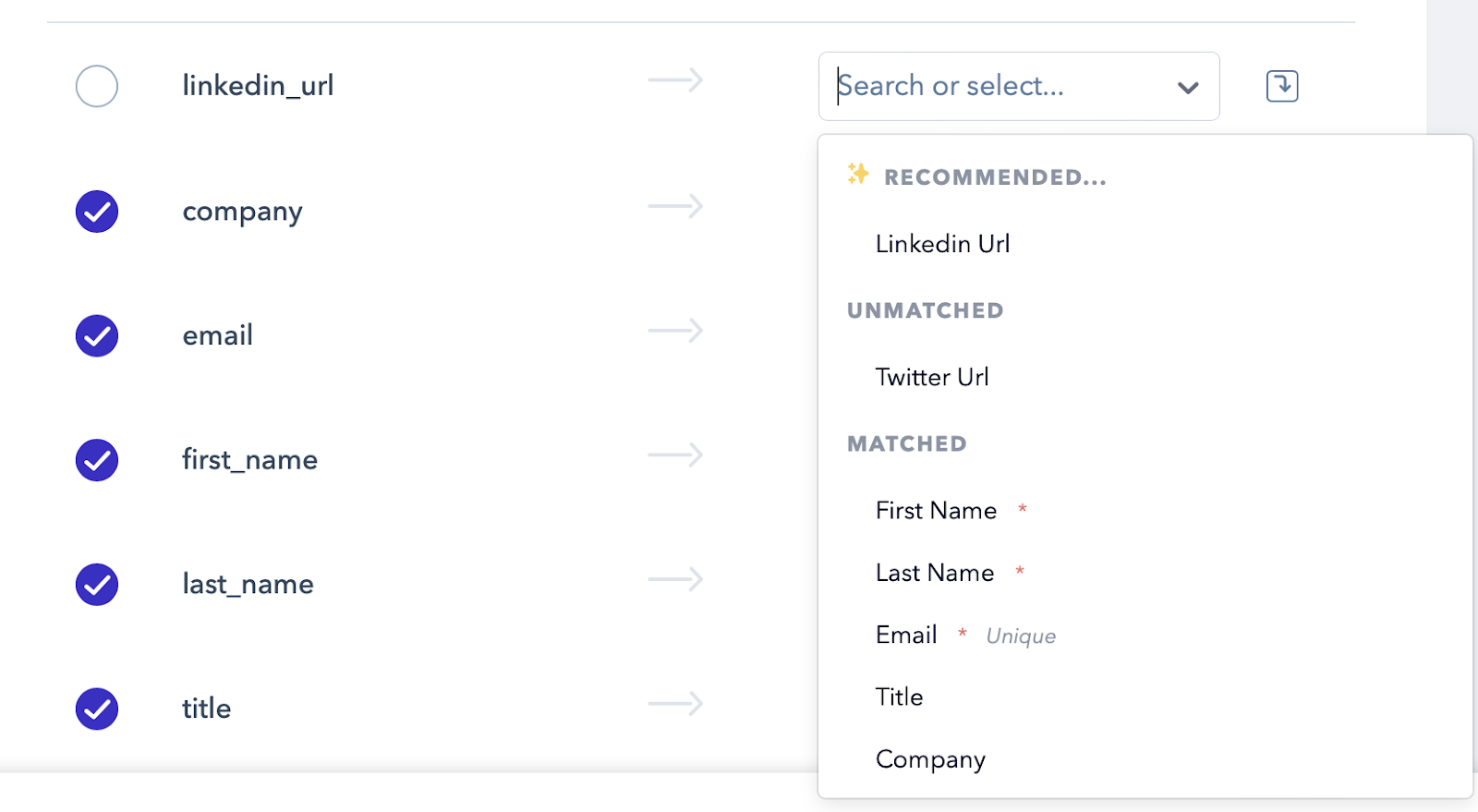Uncheck the title row checkbox
The image size is (1478, 812).
pyautogui.click(x=97, y=709)
